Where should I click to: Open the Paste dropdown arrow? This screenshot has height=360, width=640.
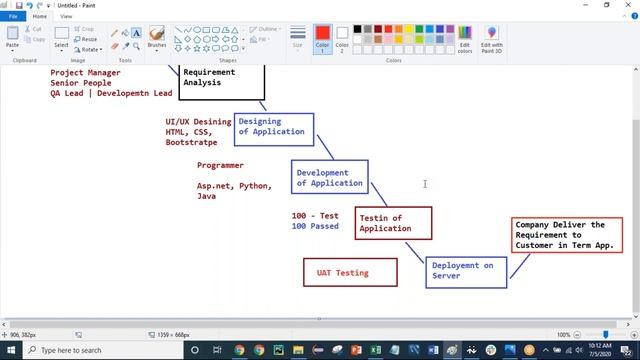[12, 50]
